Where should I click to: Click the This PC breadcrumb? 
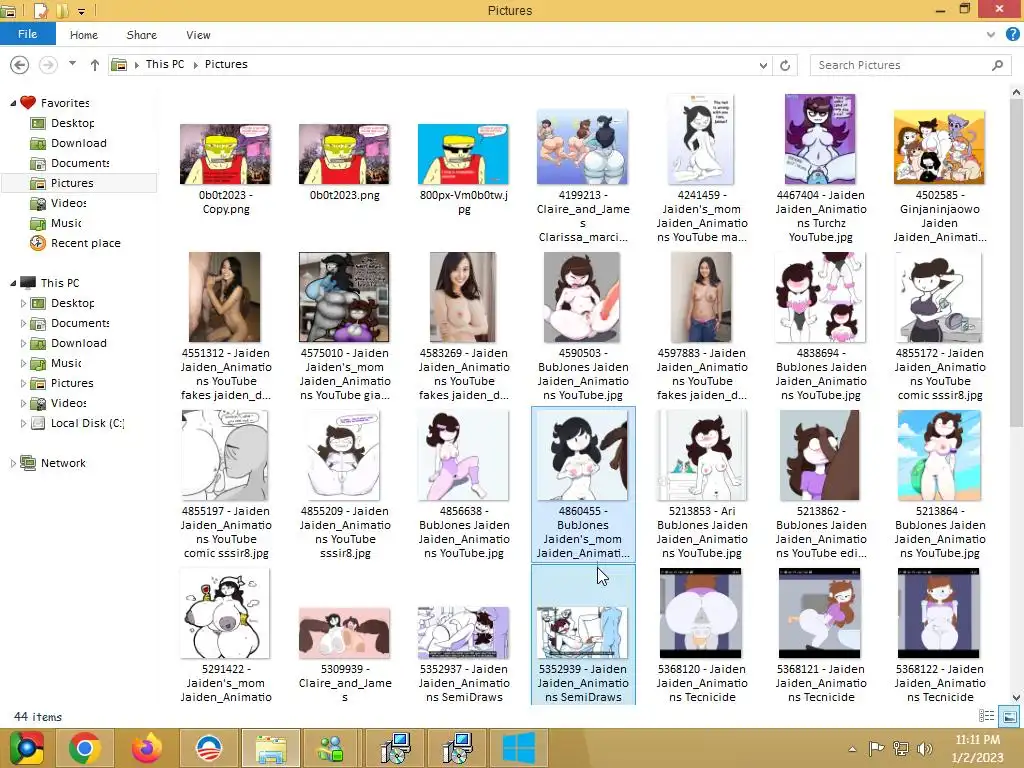165,64
